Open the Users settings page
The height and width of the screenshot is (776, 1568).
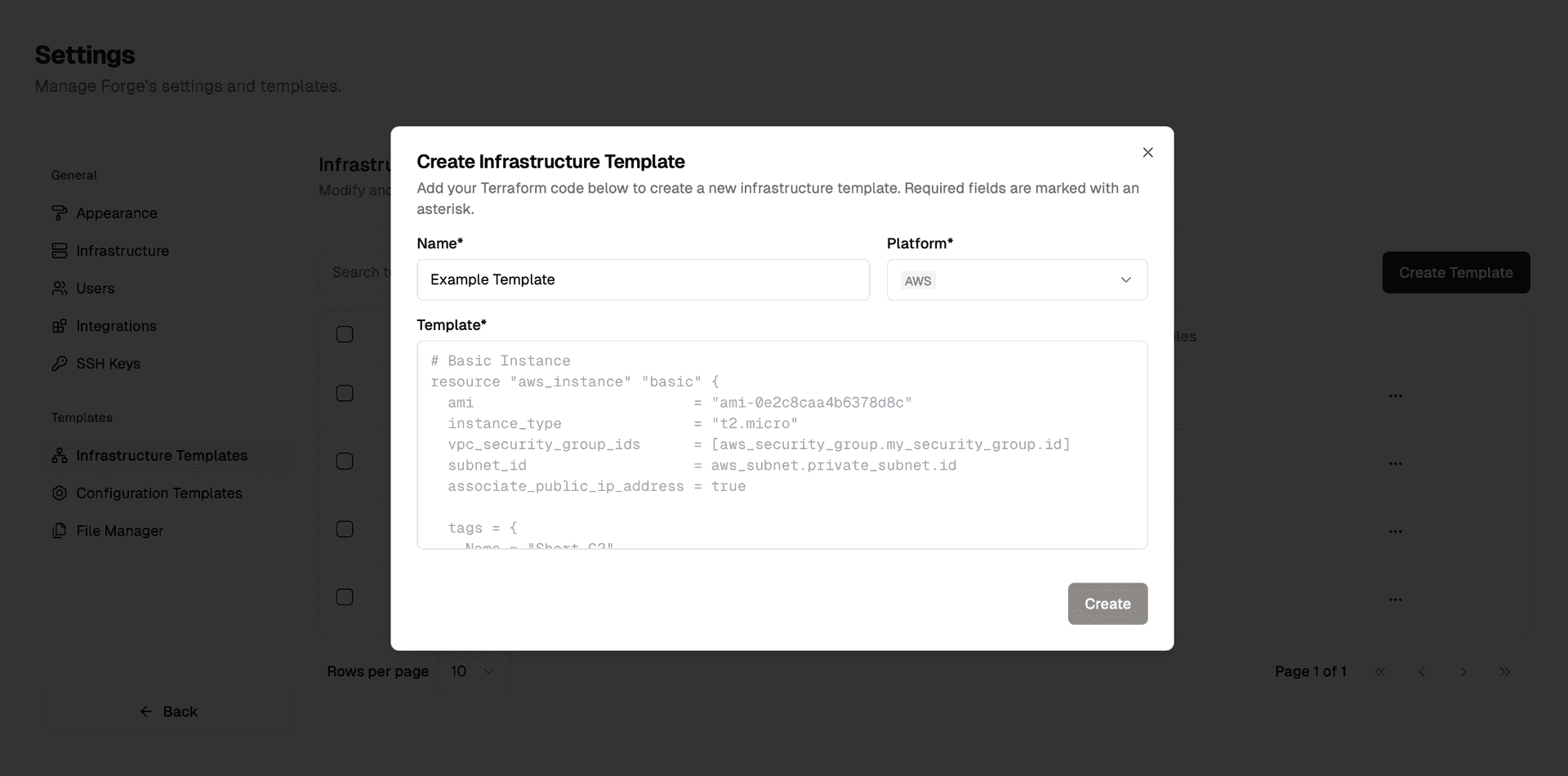(x=168, y=288)
